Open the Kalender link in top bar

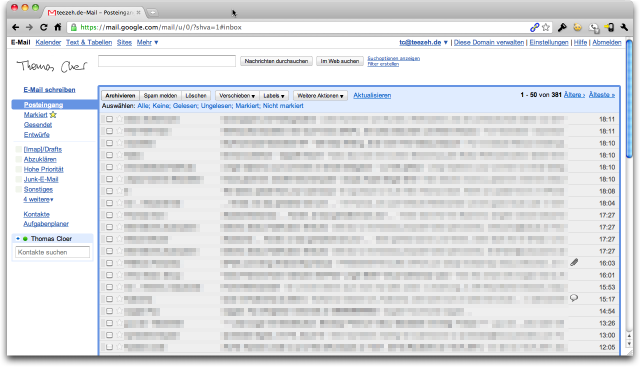click(48, 42)
